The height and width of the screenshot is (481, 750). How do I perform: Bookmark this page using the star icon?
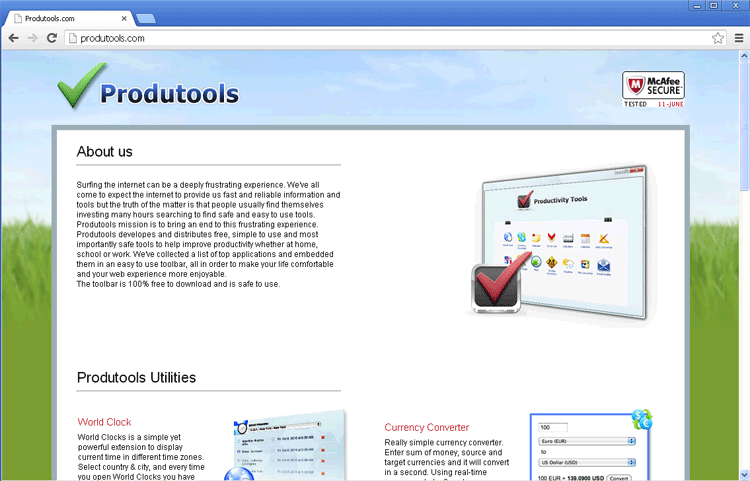717,38
